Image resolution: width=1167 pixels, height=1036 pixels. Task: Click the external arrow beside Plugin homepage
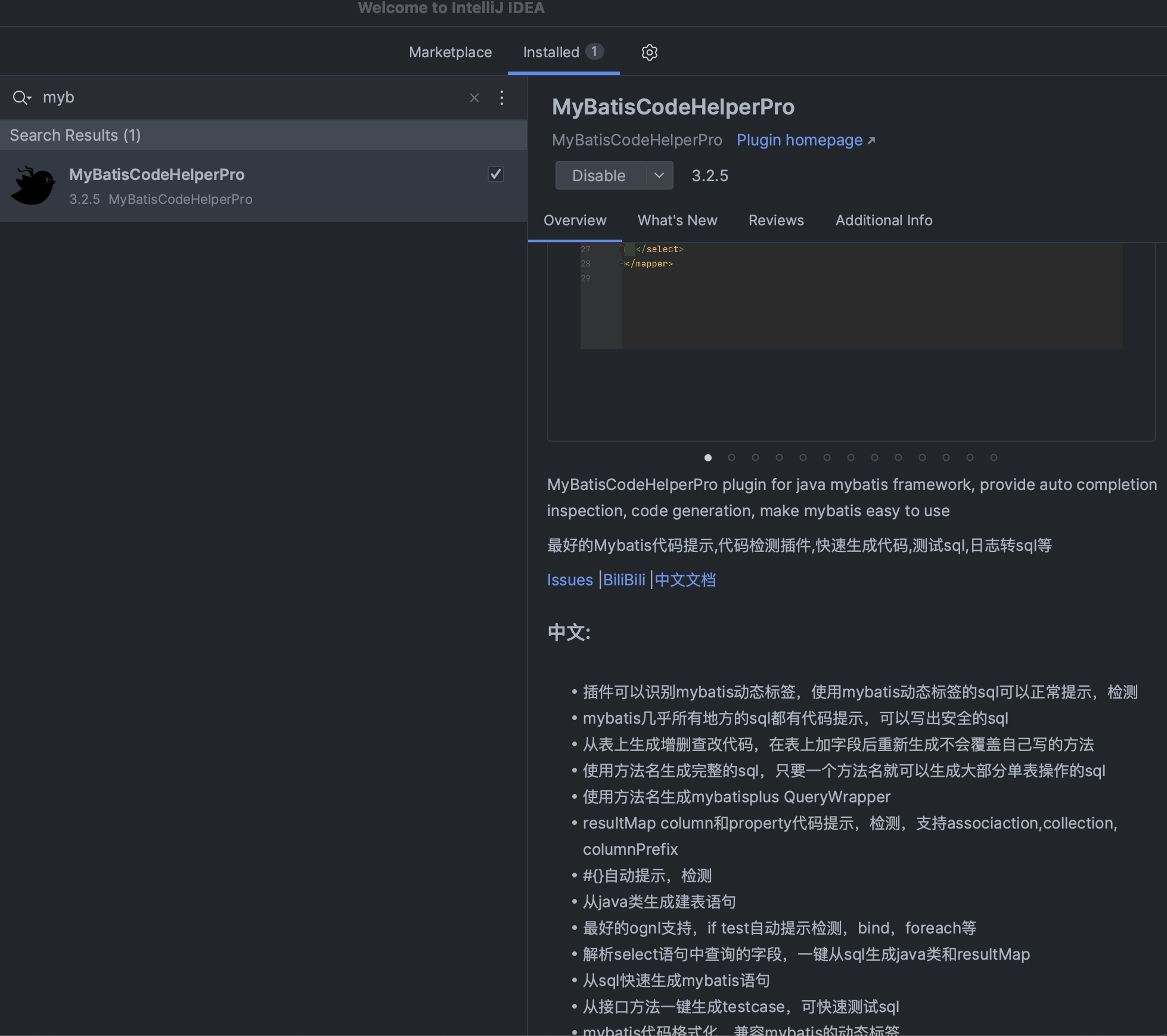tap(871, 141)
